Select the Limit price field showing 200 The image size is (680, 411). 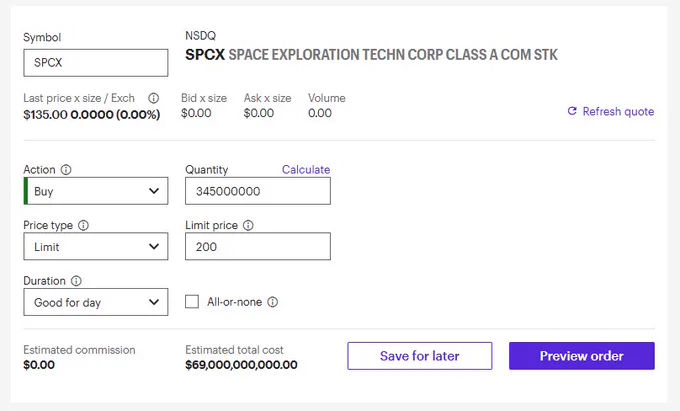(258, 246)
